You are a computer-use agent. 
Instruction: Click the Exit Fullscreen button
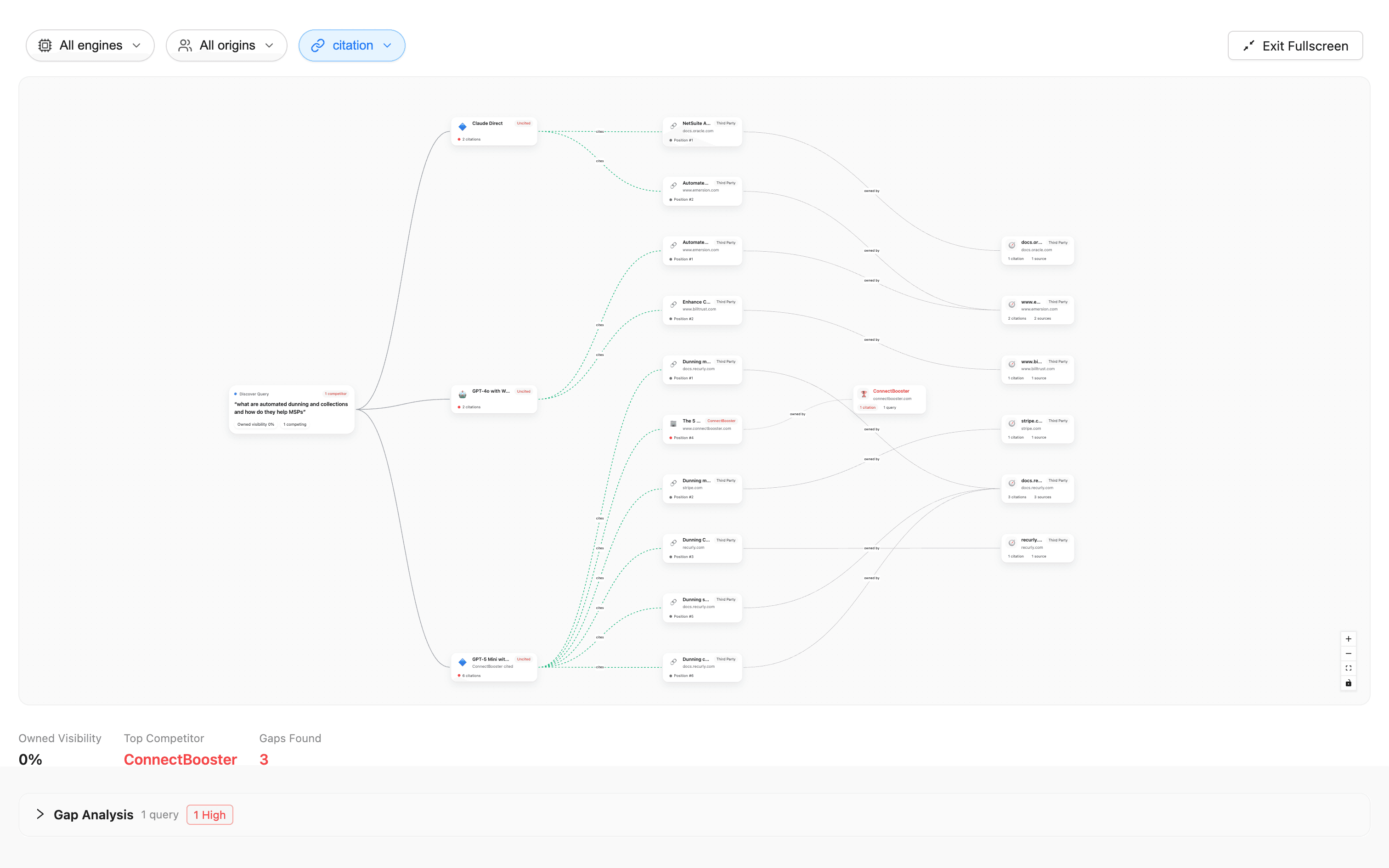point(1294,45)
